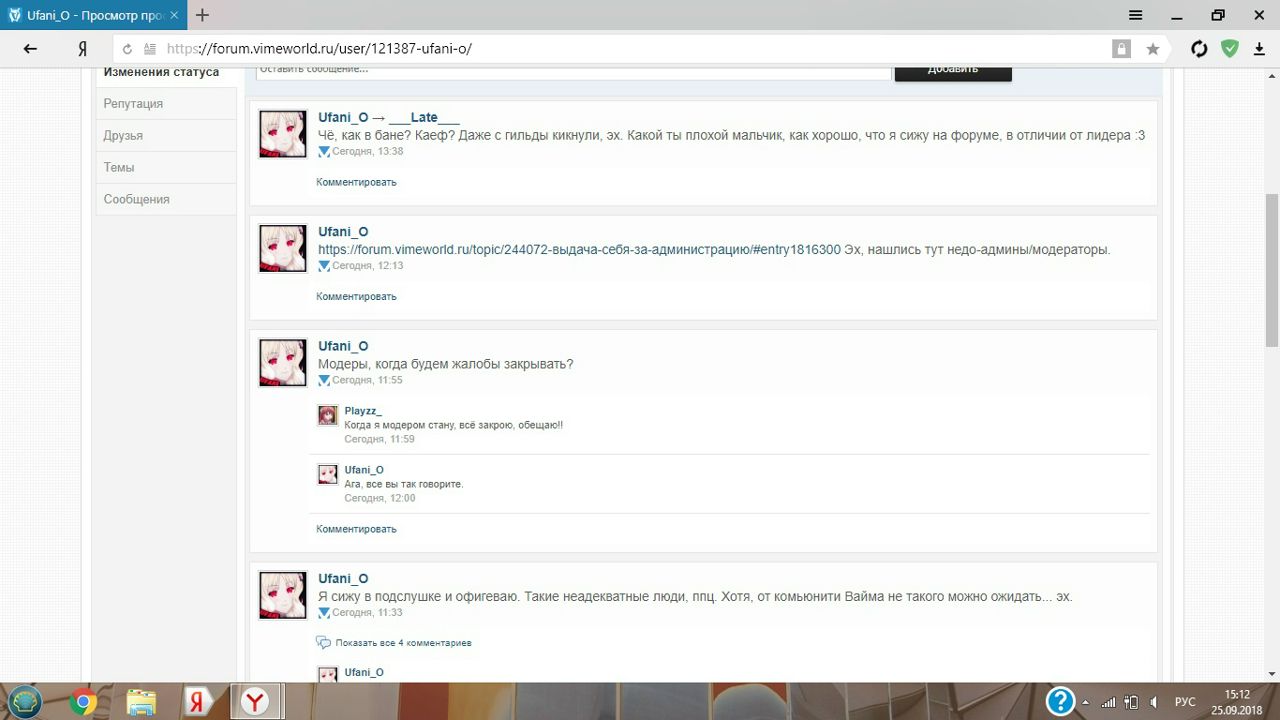Click Комментировать under the 13:38 post

[356, 182]
